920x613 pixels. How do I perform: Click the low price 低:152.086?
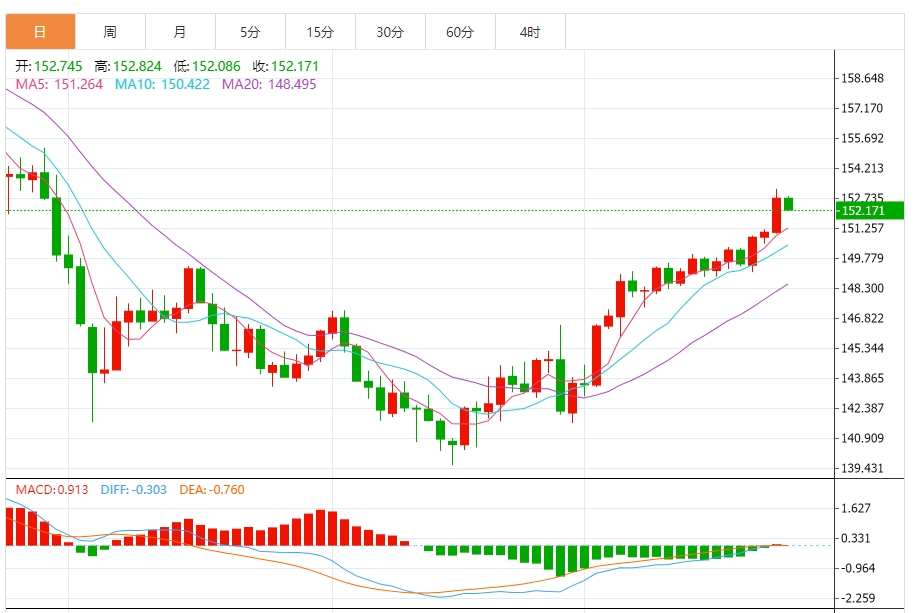[x=207, y=66]
